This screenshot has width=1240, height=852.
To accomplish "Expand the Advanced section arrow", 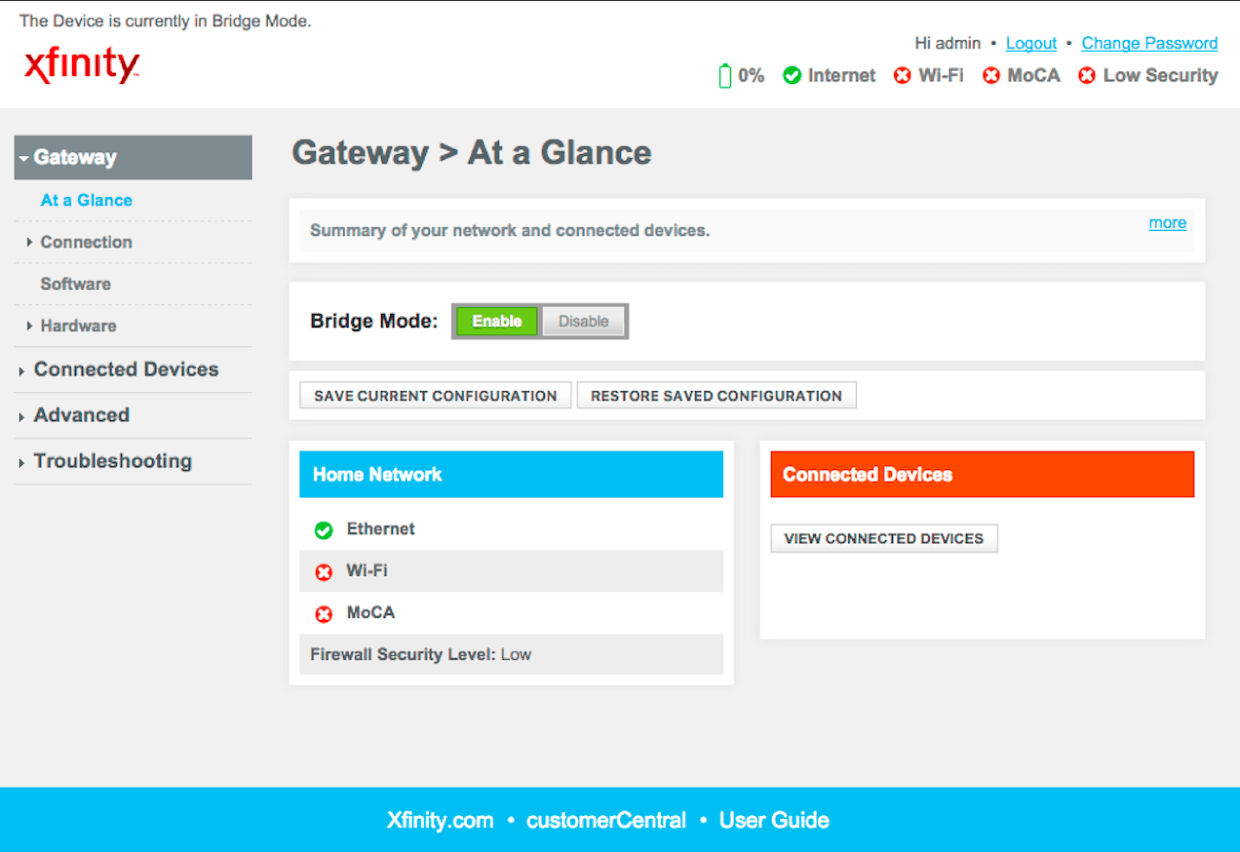I will coord(22,417).
